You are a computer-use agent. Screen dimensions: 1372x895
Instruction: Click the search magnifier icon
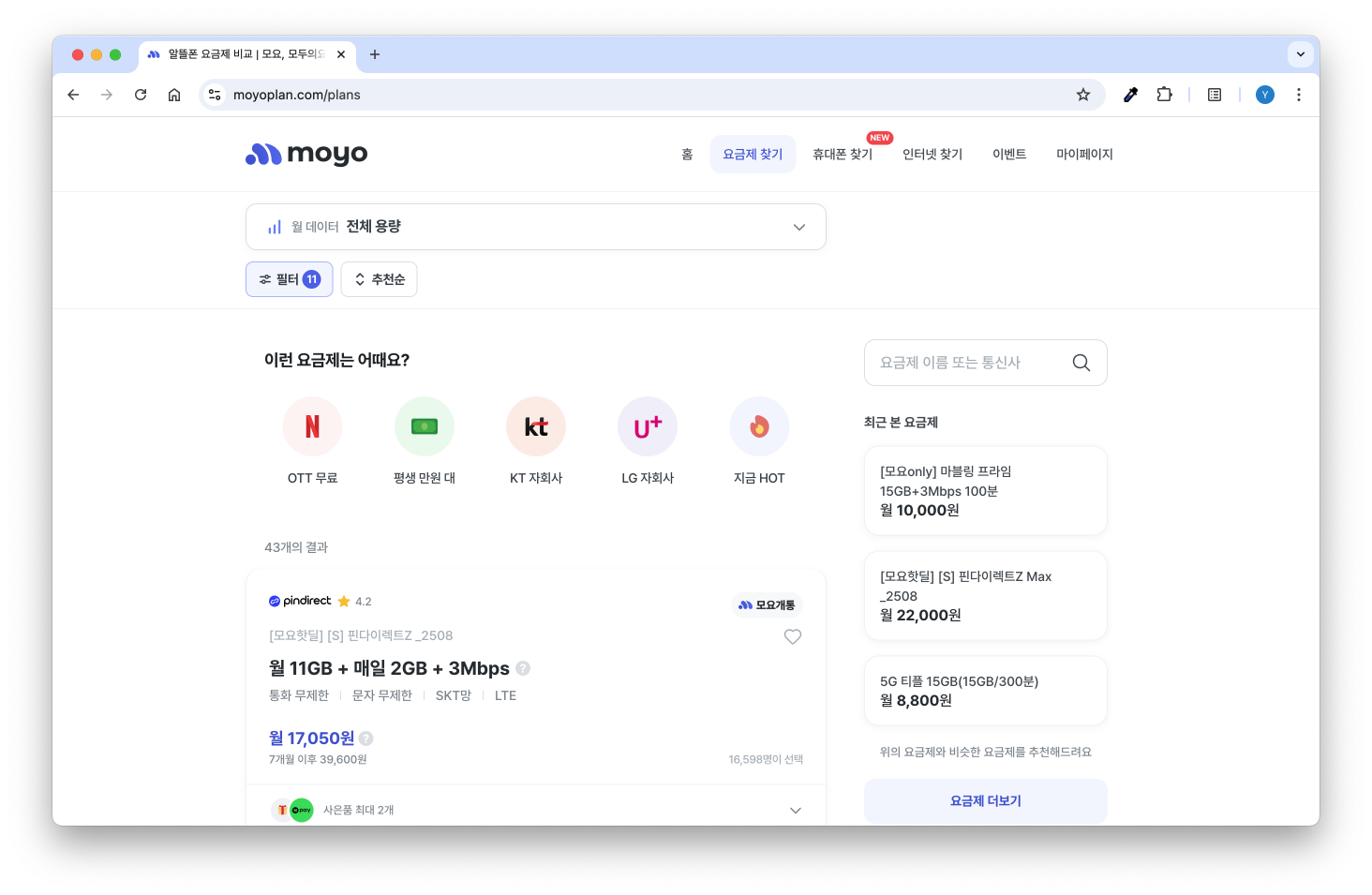[1081, 363]
